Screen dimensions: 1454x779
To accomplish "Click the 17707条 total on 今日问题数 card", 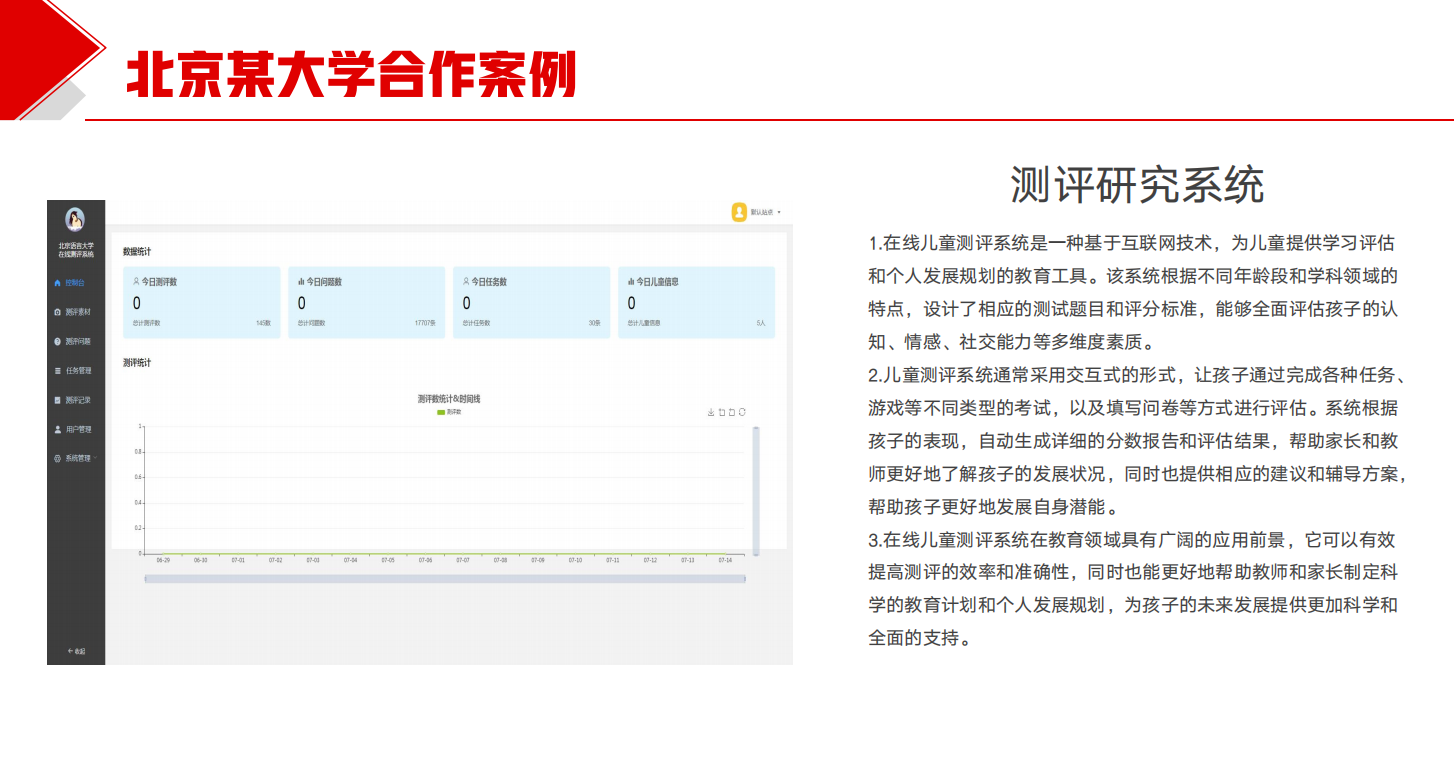I will coord(425,323).
